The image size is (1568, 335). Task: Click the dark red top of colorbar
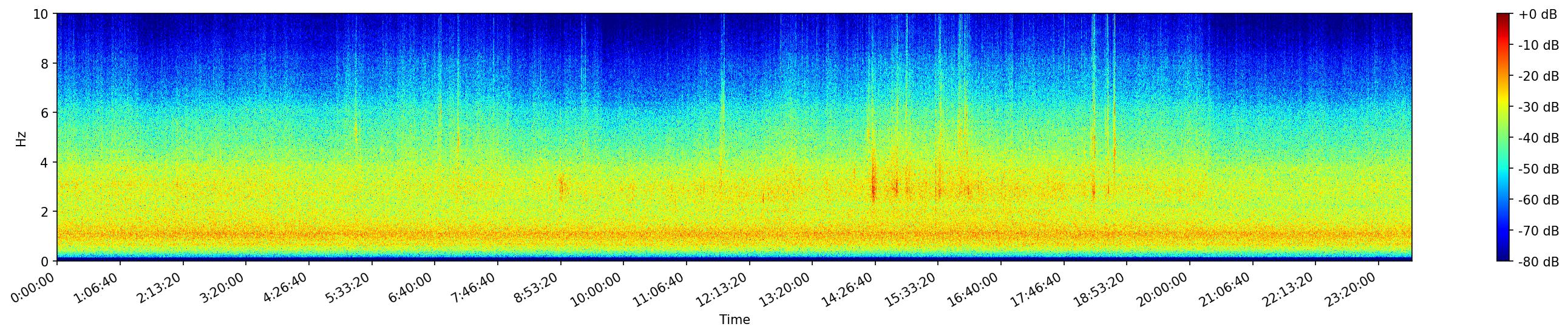point(1503,16)
